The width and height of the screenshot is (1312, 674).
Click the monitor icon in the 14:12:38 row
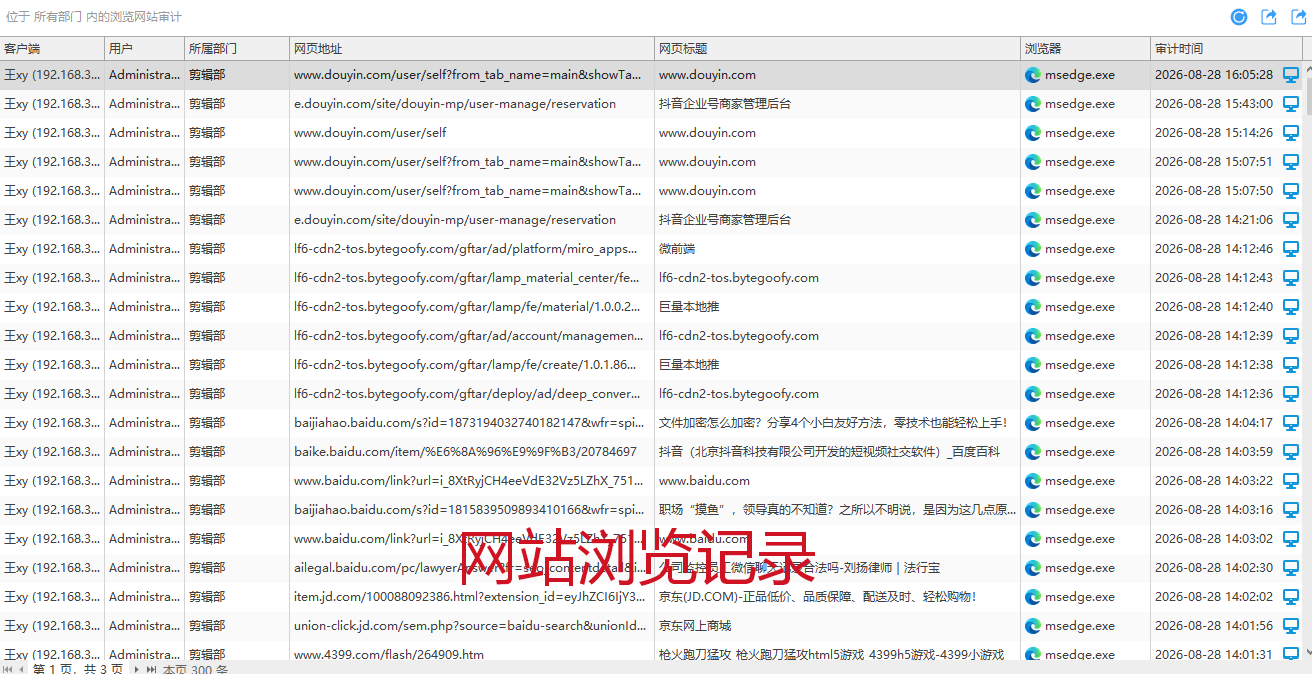[x=1291, y=365]
